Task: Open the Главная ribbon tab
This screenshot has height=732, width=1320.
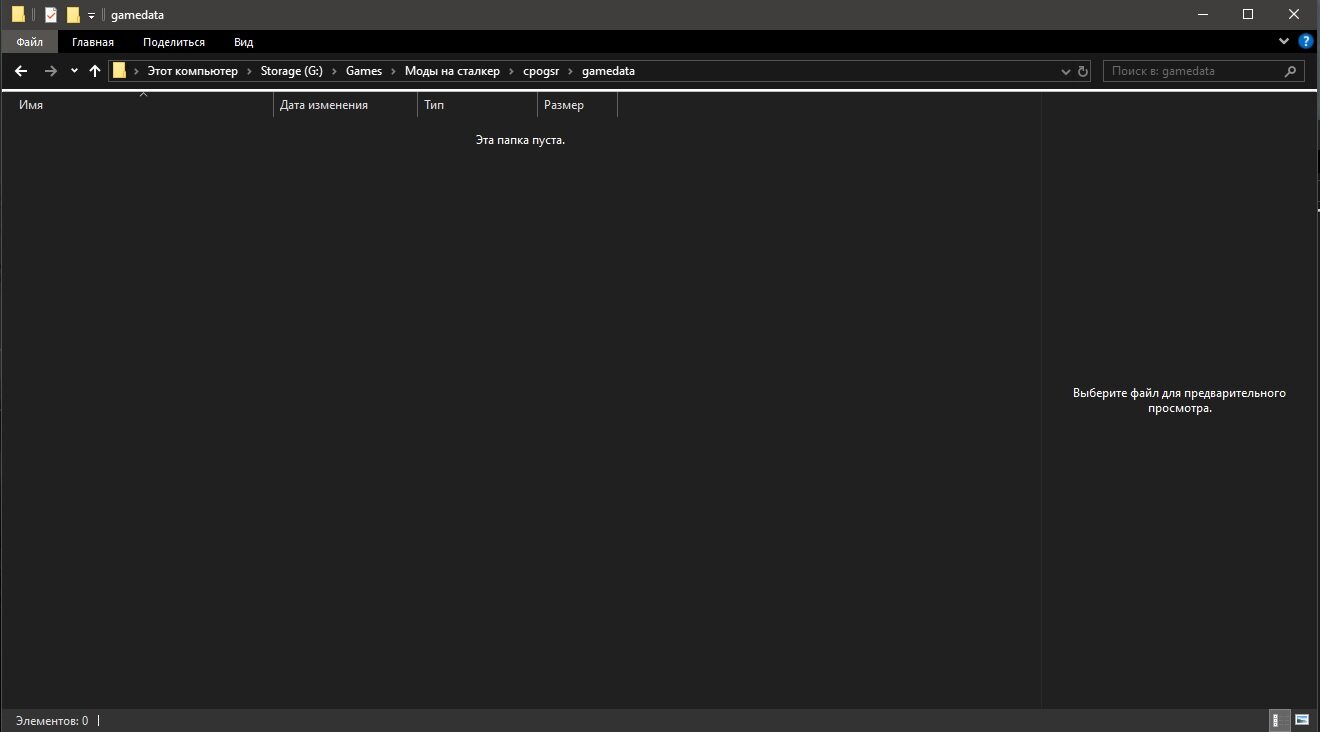Action: click(93, 42)
